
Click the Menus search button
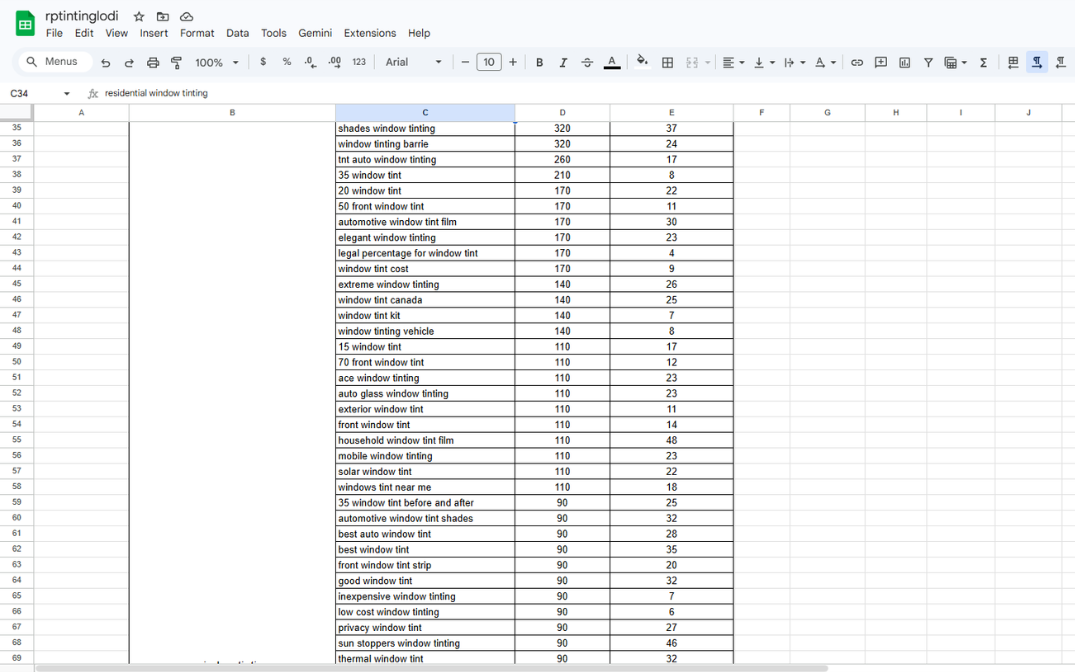[54, 62]
